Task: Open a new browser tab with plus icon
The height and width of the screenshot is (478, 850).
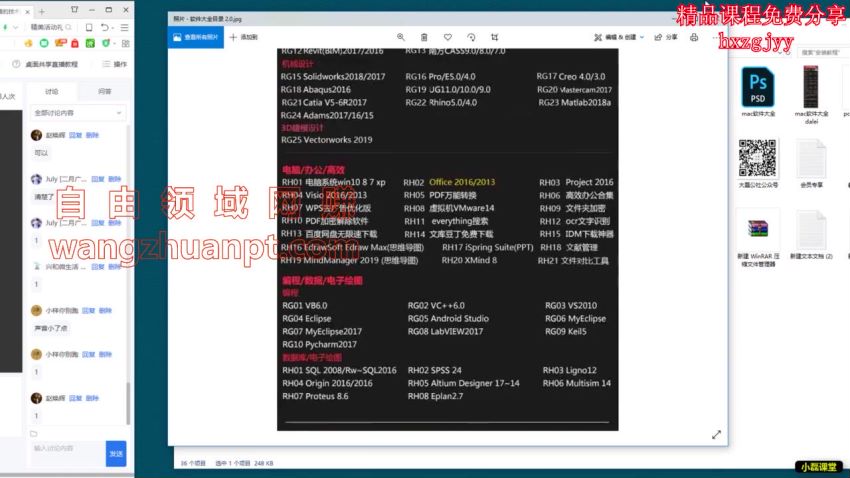Action: coord(42,11)
